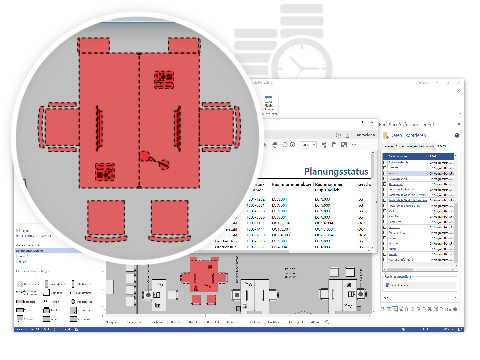Click the circle shape in stencil panel

pos(73,301)
